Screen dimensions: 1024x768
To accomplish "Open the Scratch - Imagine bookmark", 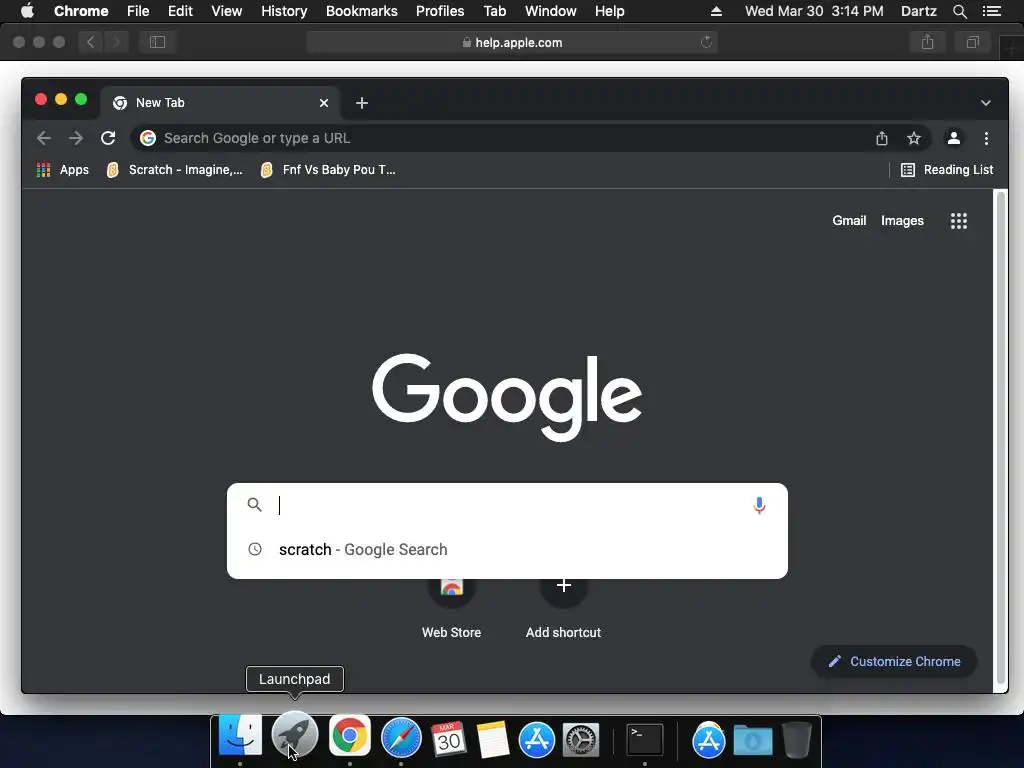I will click(x=174, y=170).
